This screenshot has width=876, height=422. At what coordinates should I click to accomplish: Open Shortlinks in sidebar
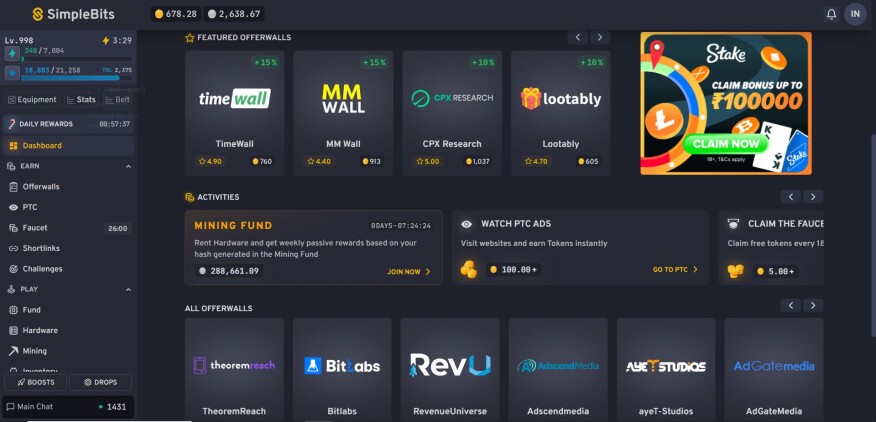[x=68, y=248]
